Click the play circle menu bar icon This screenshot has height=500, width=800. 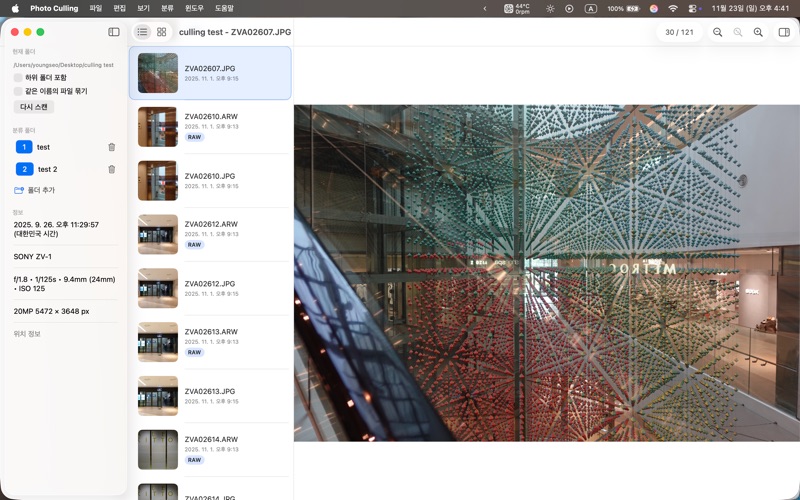click(569, 8)
